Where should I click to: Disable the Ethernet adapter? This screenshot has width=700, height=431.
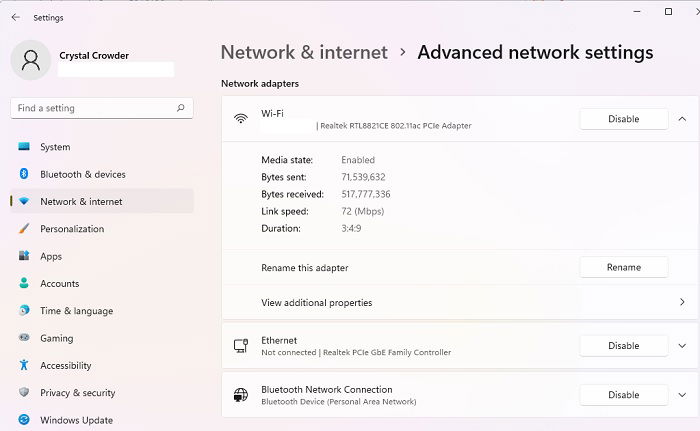(623, 346)
